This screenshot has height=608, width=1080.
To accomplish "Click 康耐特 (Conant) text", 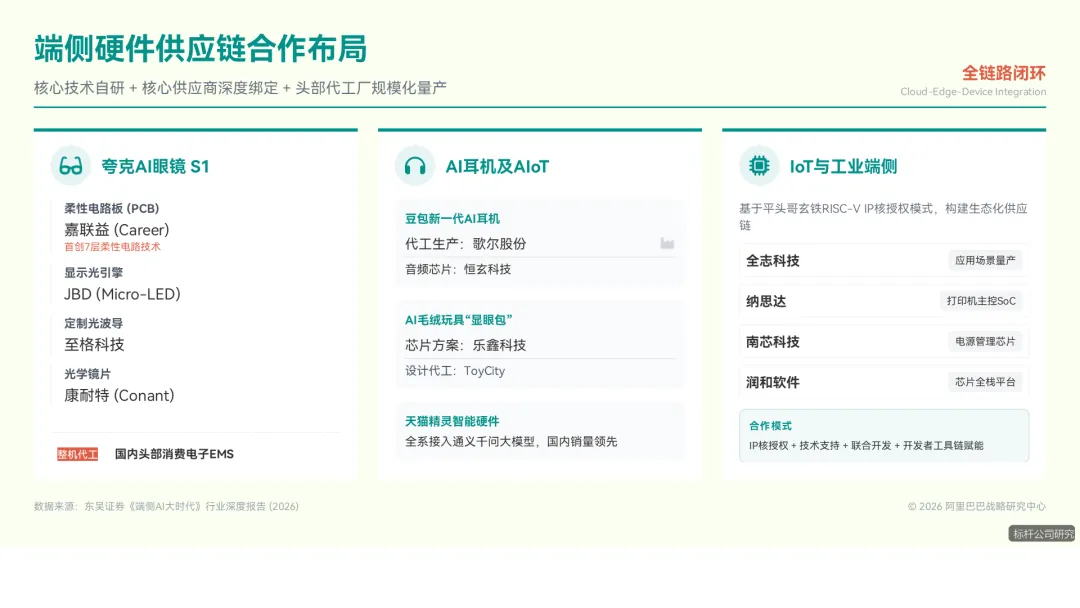I will tap(119, 396).
